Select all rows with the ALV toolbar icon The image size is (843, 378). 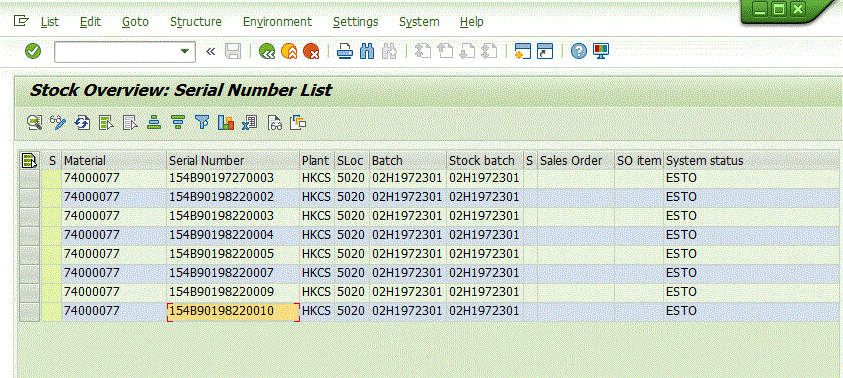tap(106, 123)
